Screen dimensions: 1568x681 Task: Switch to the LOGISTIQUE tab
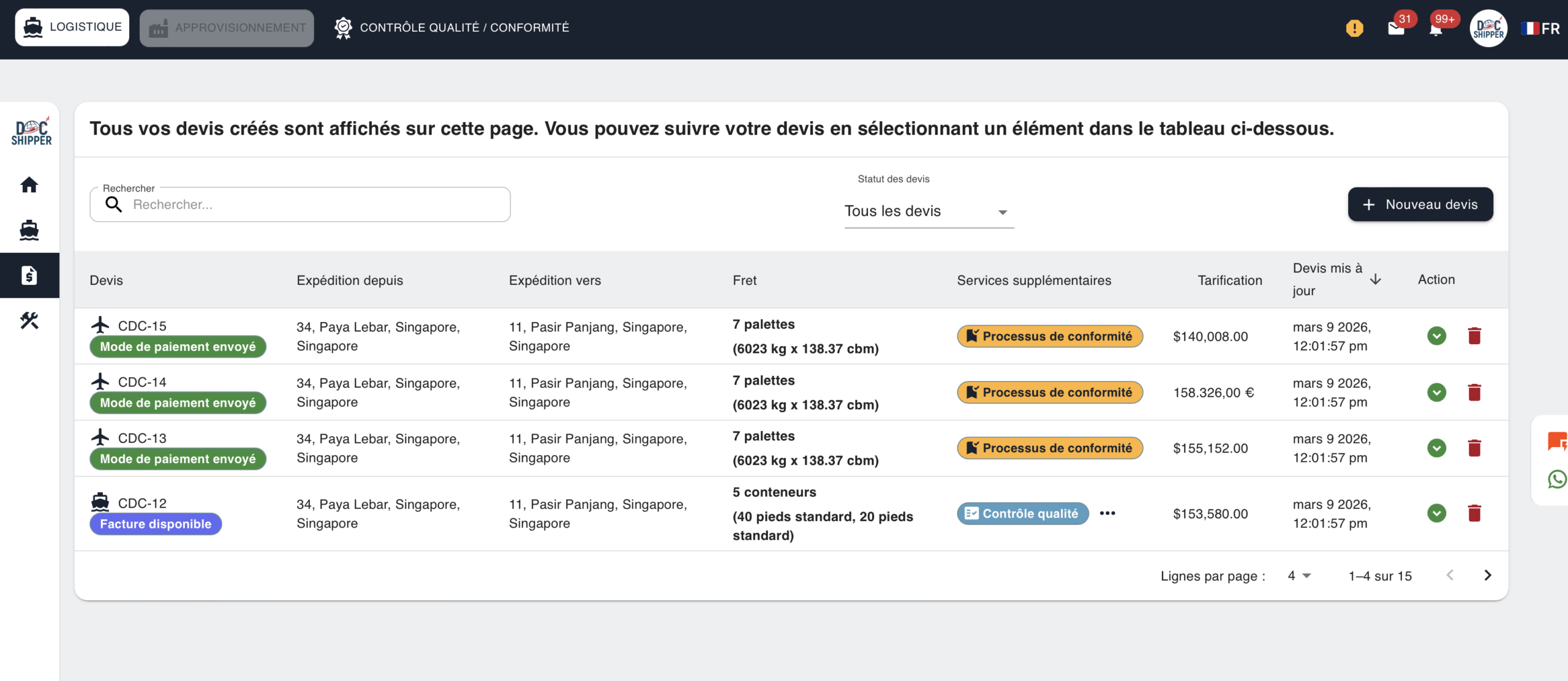[x=71, y=26]
